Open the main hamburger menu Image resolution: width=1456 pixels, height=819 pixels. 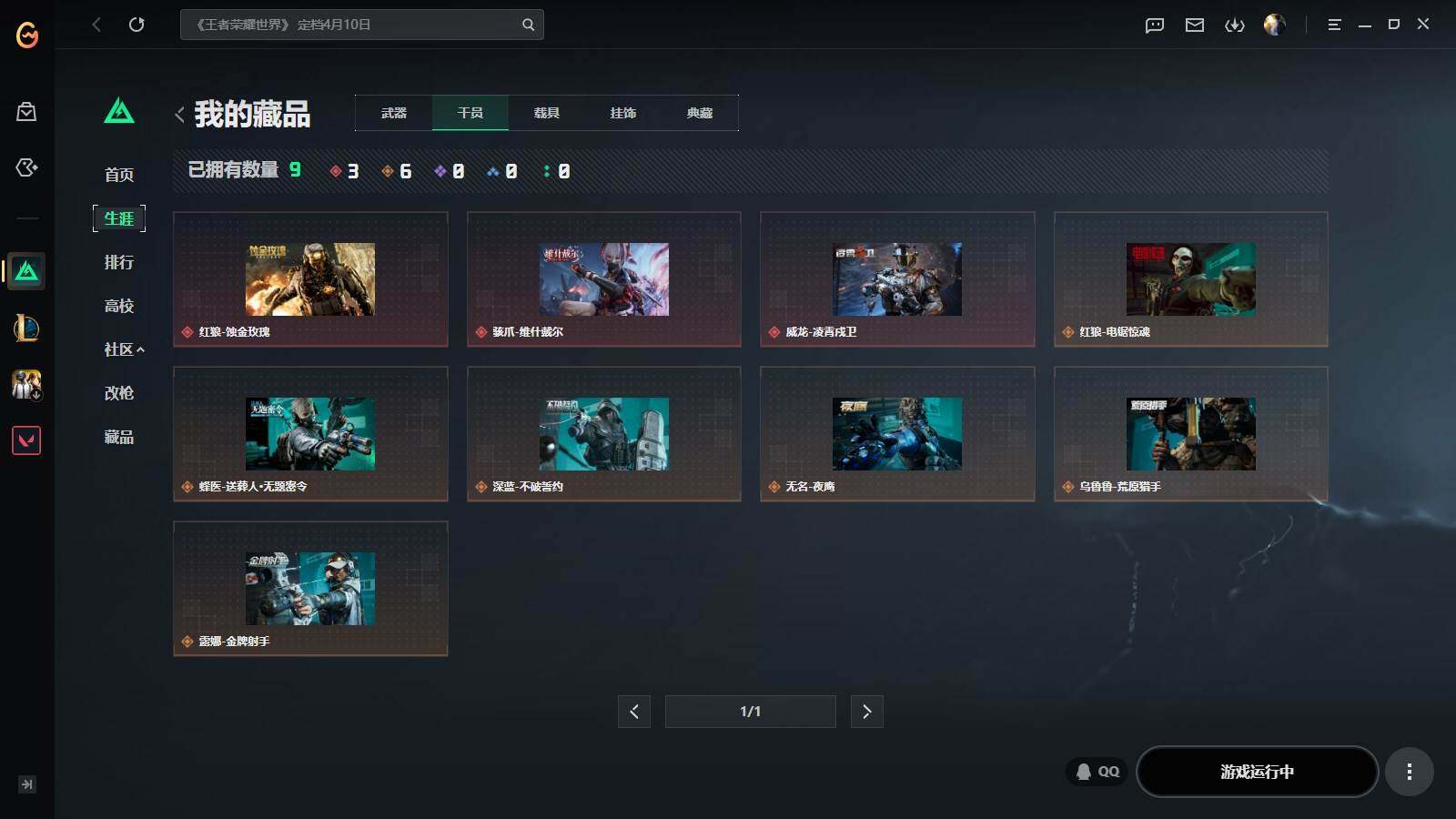tap(1334, 25)
